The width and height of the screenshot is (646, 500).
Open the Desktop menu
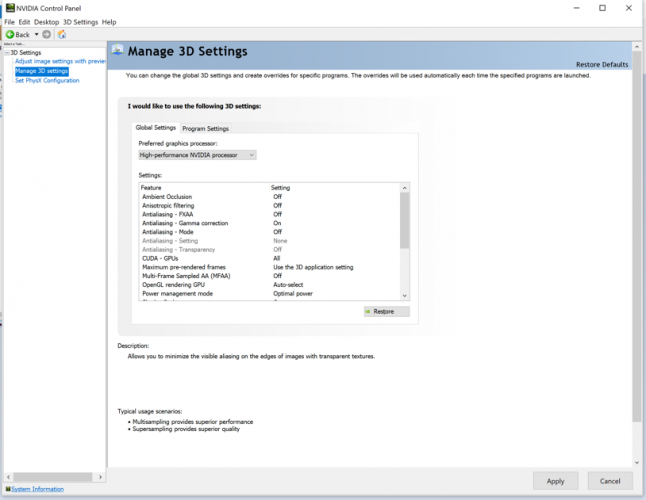[x=46, y=21]
